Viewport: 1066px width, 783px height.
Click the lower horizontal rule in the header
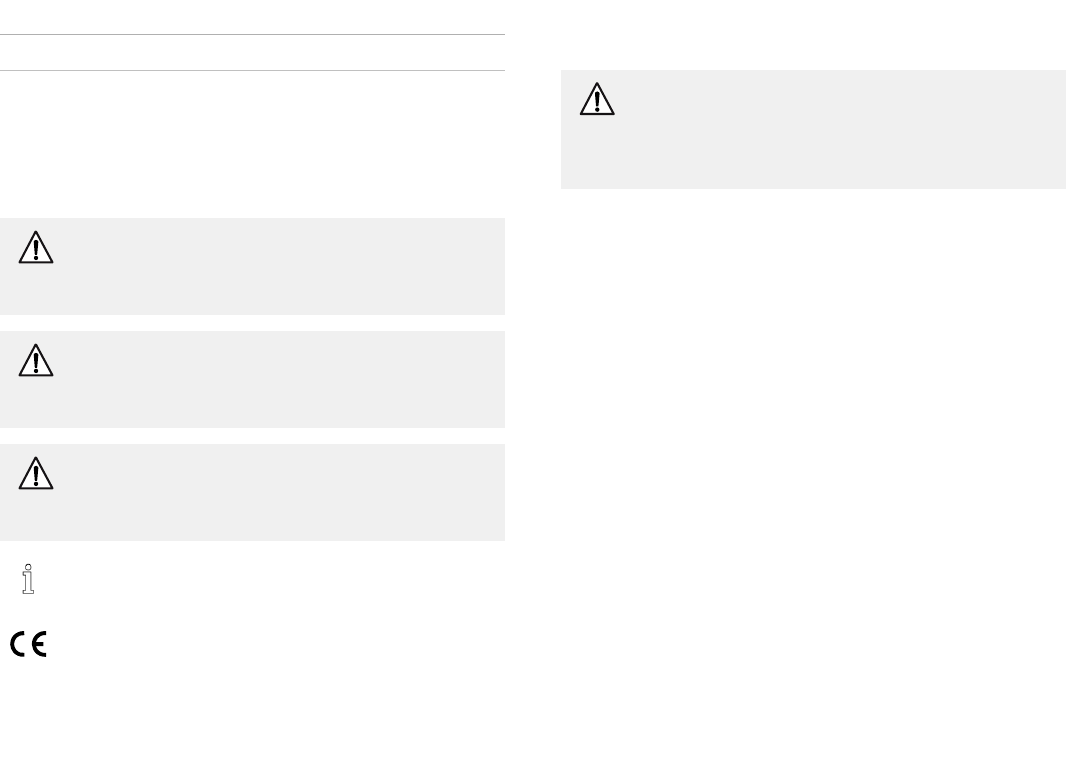point(252,70)
